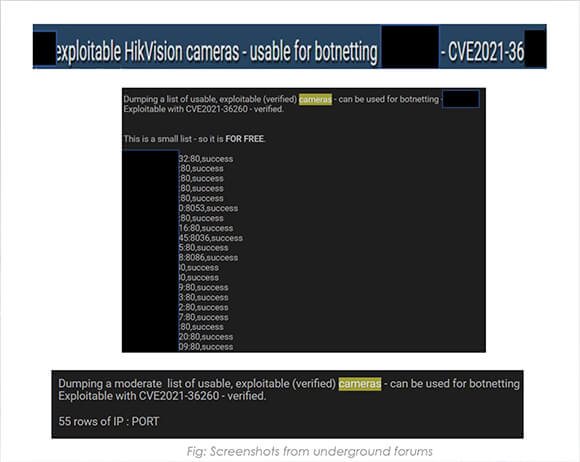Select the highlighted "cameras" word in the first post
This screenshot has height=462, width=580.
pyautogui.click(x=315, y=99)
